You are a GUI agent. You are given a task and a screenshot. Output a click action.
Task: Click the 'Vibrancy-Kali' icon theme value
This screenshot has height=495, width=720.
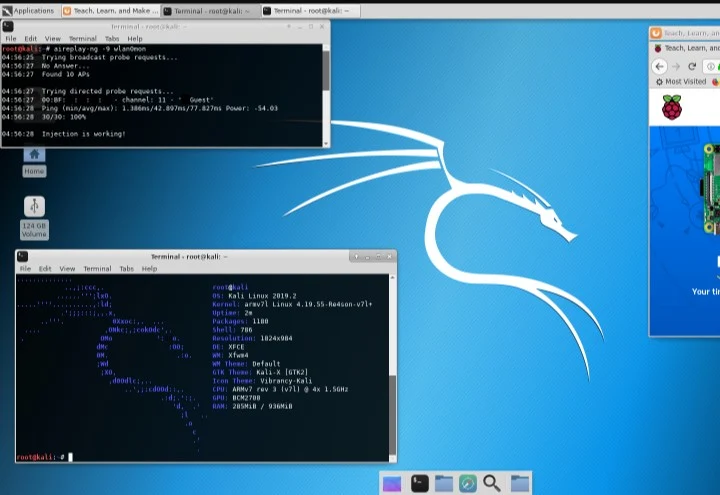[286, 381]
